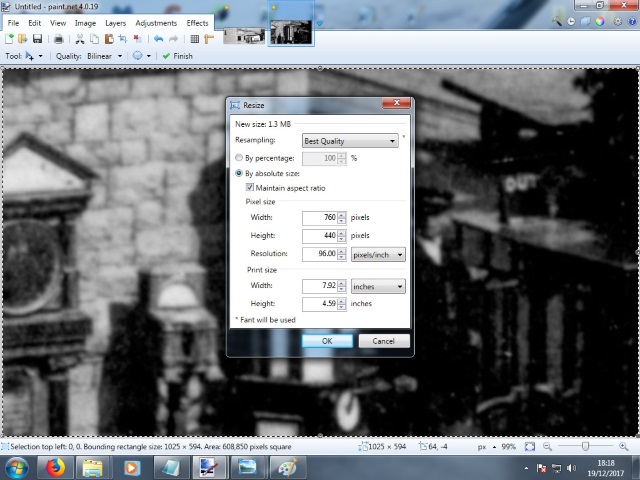This screenshot has height=480, width=640.
Task: Select the By absolute size radio button
Action: click(239, 173)
